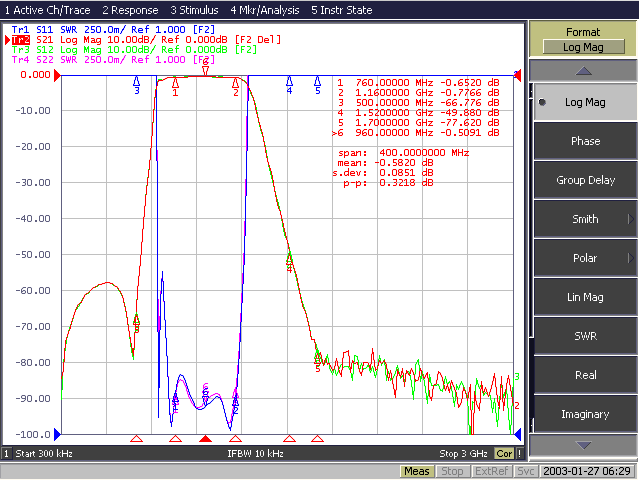
Task: Open the Format Log Mag menu header
Action: pos(583,40)
